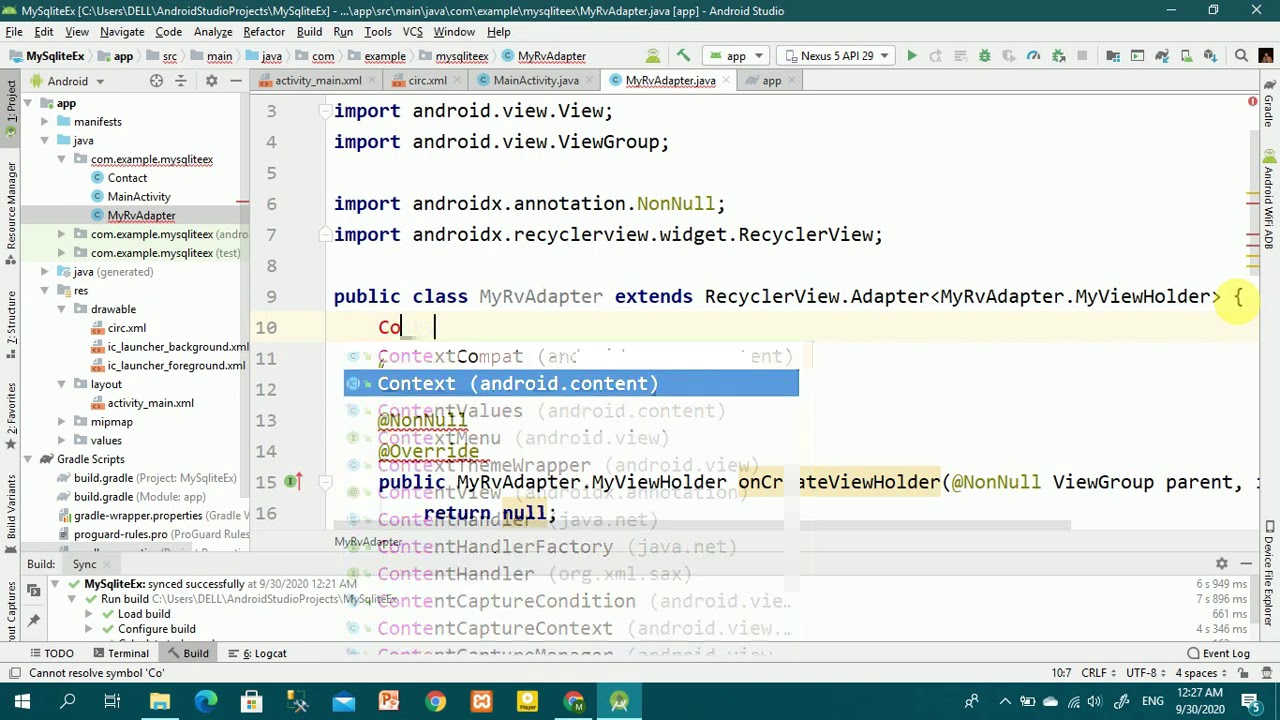Hide the Project panel with minus icon
Image resolution: width=1280 pixels, height=720 pixels.
[x=236, y=81]
